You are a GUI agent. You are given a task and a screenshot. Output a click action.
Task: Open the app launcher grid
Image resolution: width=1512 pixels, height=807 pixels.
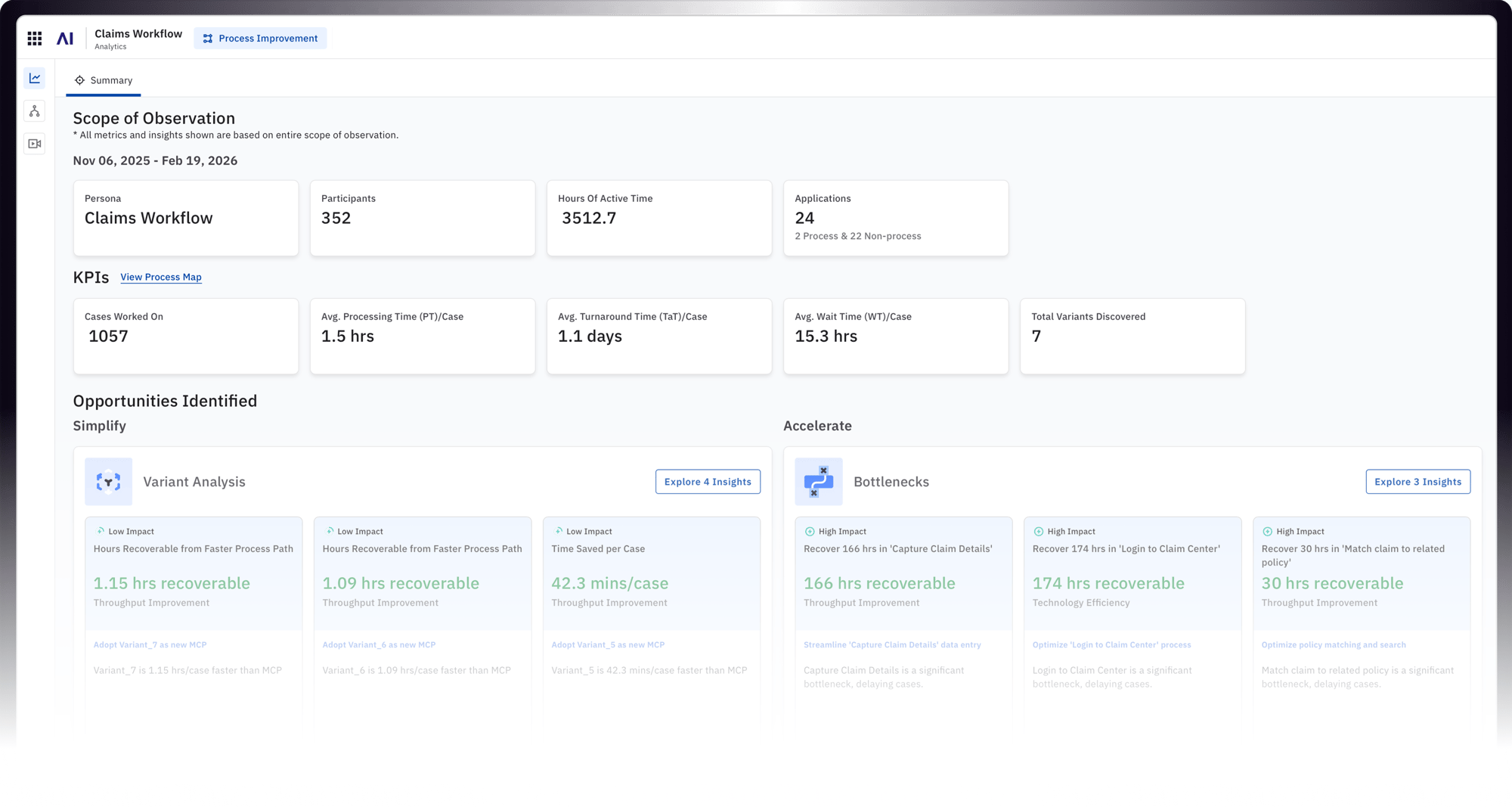coord(34,38)
